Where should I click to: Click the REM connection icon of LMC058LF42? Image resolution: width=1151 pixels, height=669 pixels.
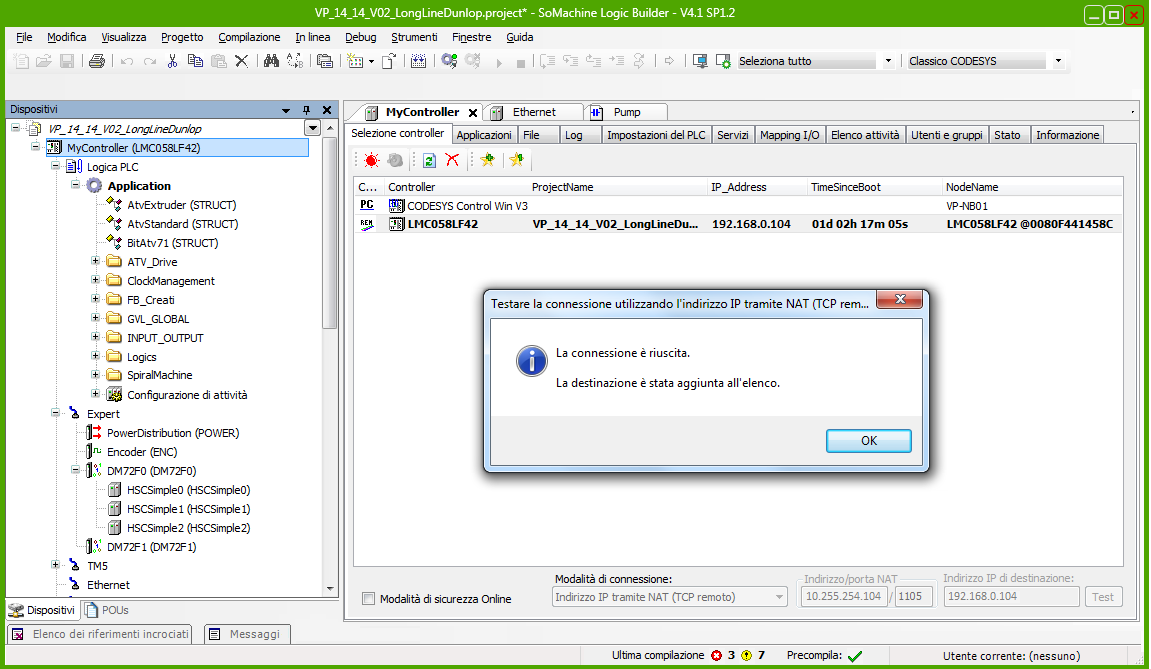coord(367,224)
